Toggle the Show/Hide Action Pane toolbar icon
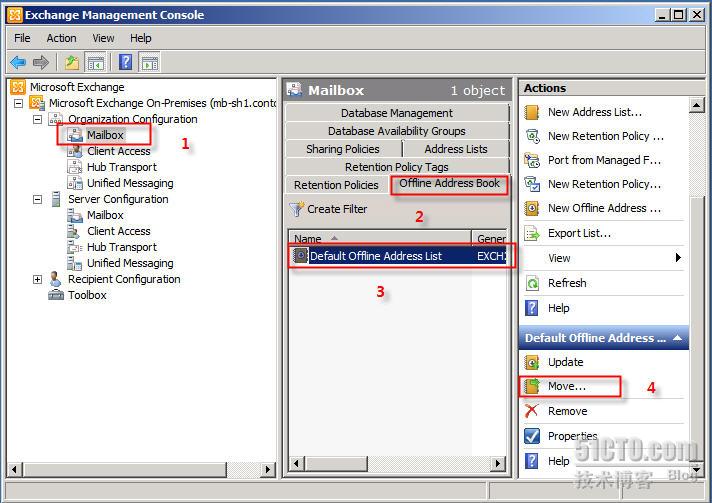This screenshot has height=503, width=712. (150, 62)
